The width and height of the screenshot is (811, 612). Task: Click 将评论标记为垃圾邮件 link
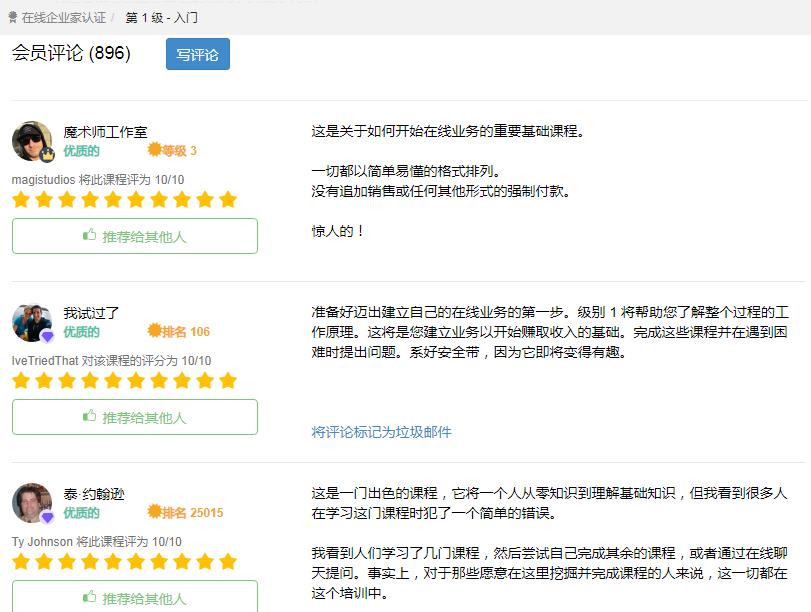coord(381,432)
